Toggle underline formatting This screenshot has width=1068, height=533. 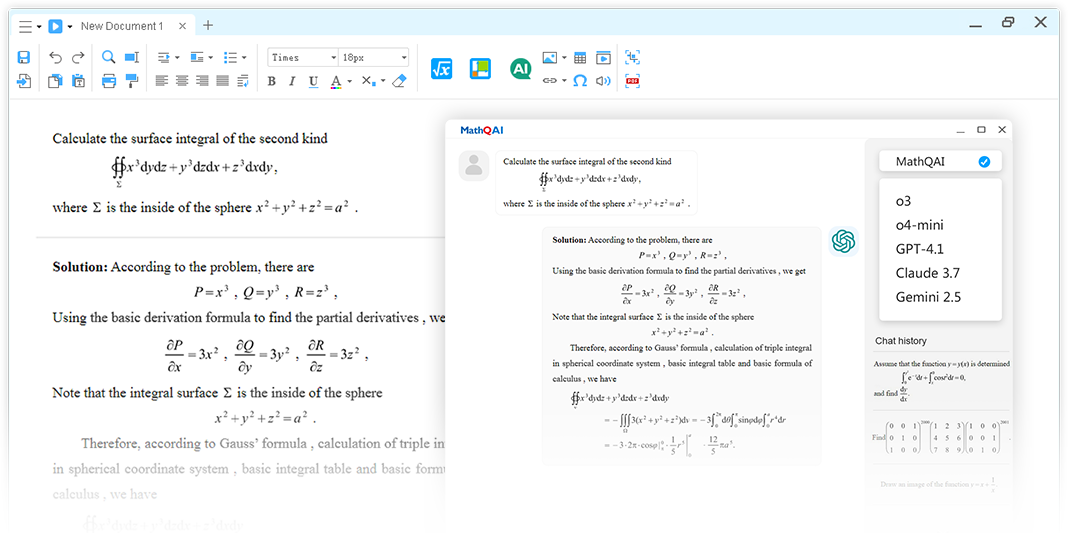pyautogui.click(x=313, y=82)
